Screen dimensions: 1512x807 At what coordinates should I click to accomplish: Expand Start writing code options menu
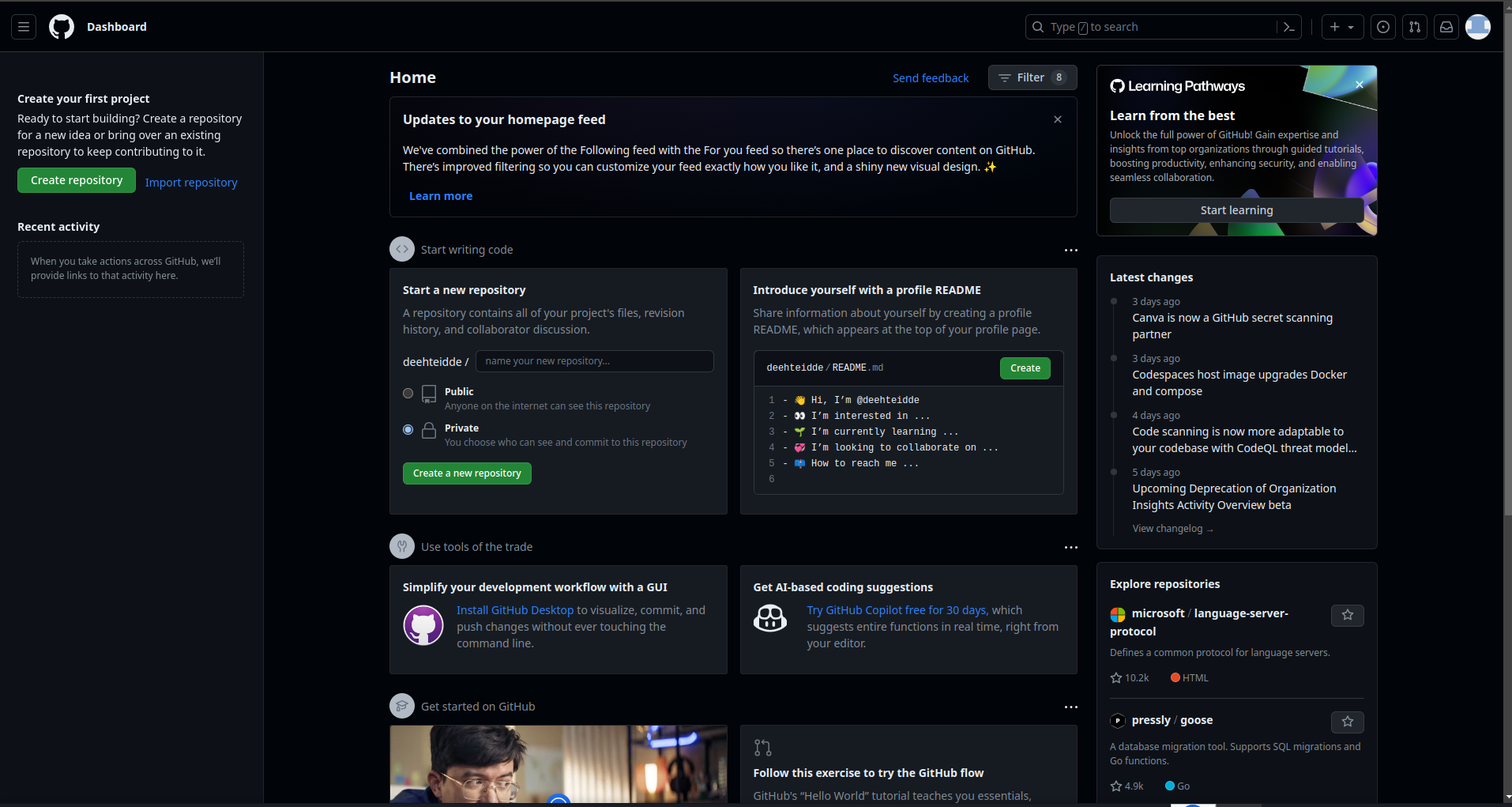pos(1070,250)
